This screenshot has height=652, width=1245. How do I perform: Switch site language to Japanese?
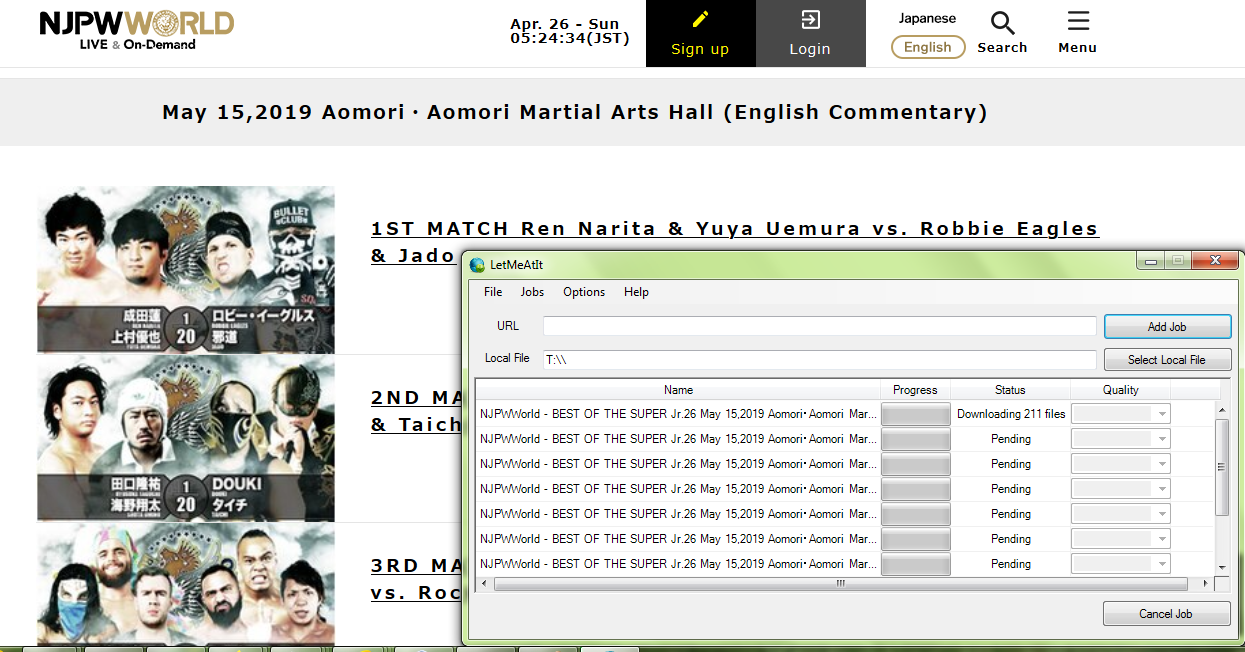click(927, 18)
